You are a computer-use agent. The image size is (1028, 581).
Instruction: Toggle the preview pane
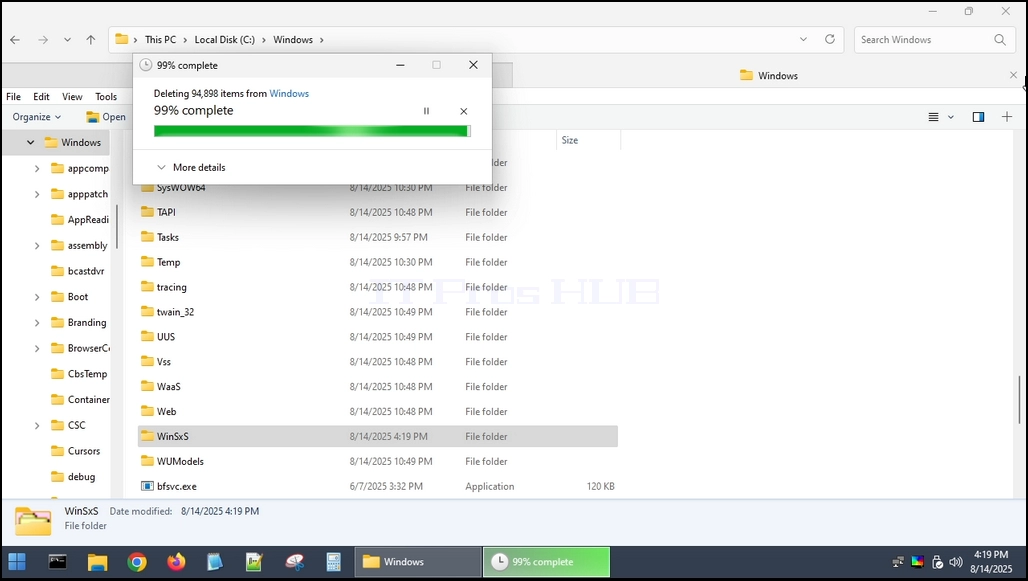978,117
